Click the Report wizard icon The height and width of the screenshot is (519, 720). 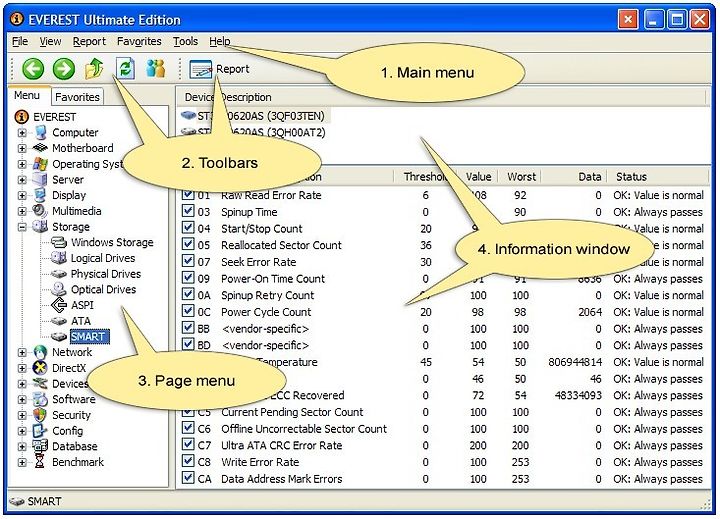200,69
